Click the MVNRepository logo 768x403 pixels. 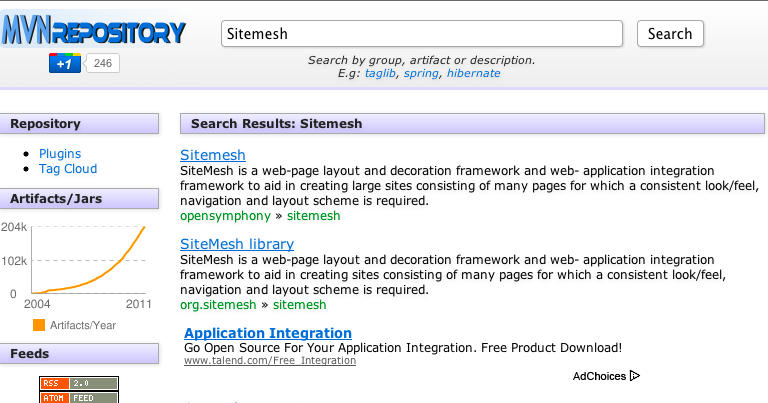coord(94,30)
